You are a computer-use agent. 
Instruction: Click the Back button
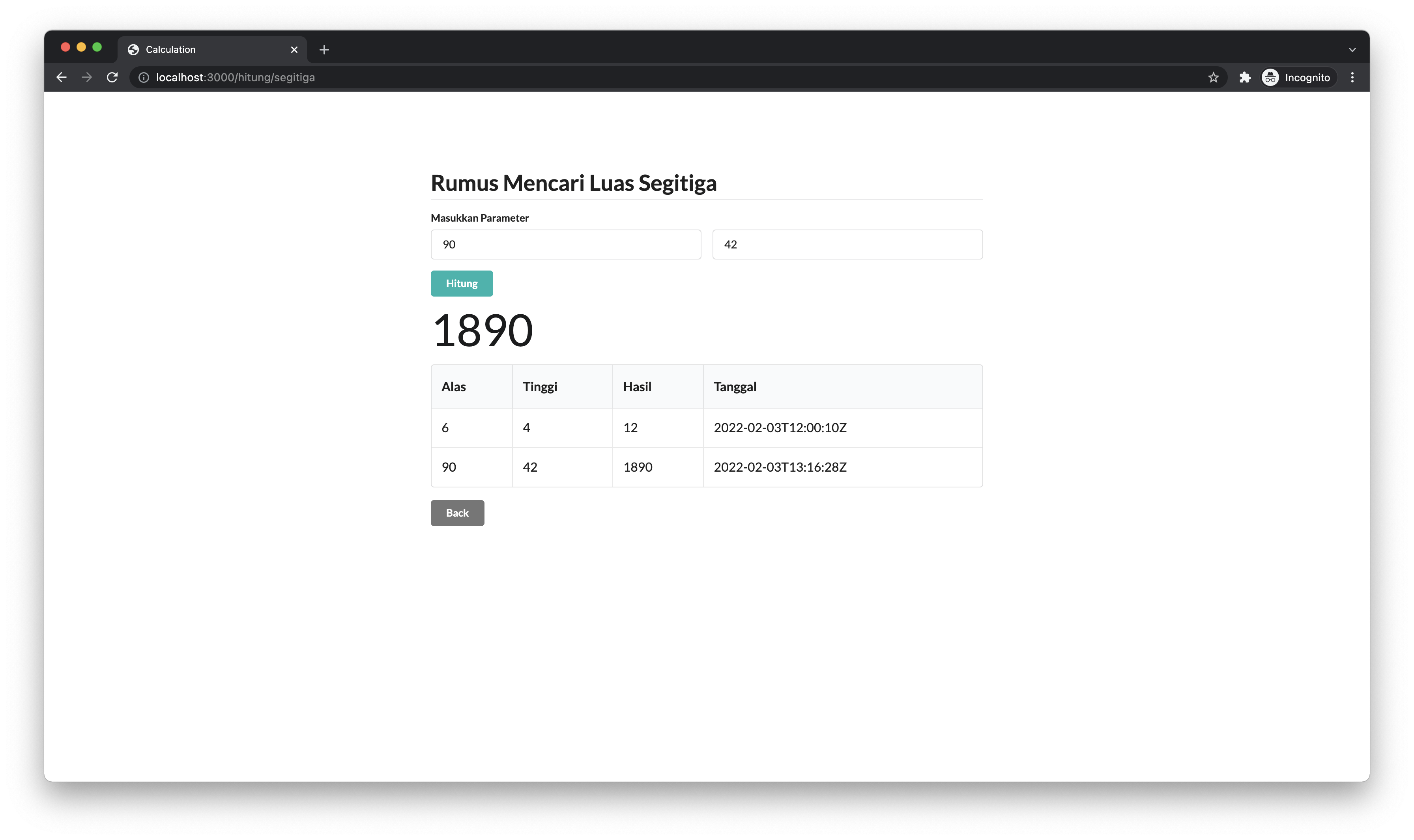point(457,513)
